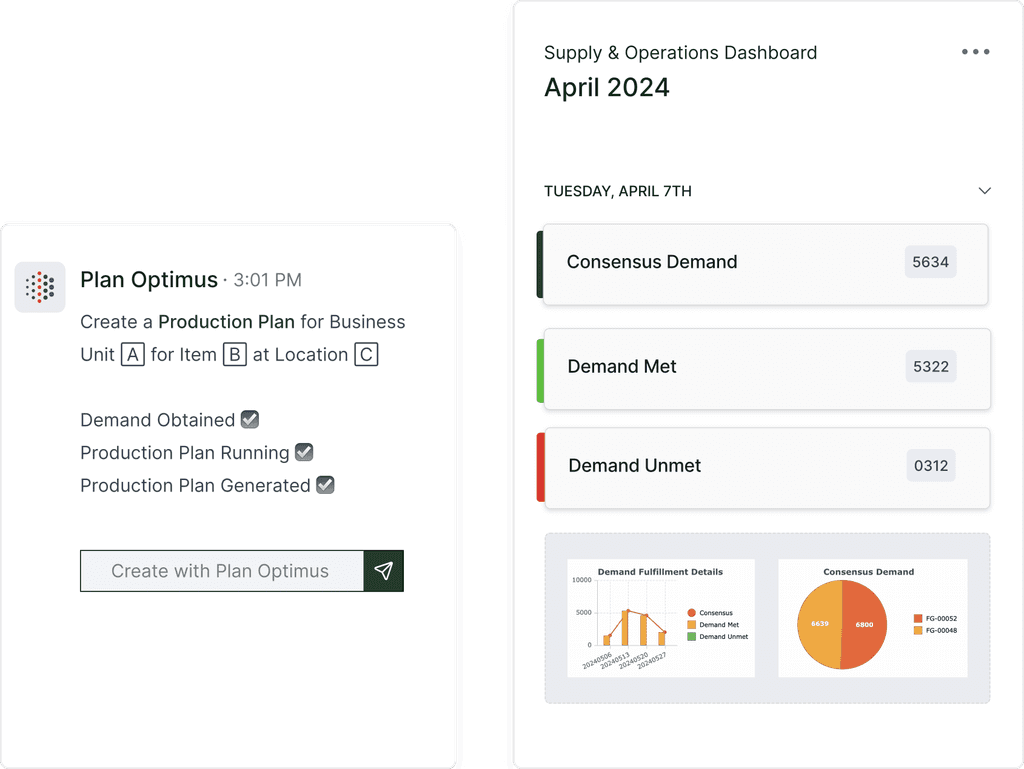This screenshot has height=769, width=1024.
Task: Select the Demand Unmet card
Action: click(x=765, y=468)
